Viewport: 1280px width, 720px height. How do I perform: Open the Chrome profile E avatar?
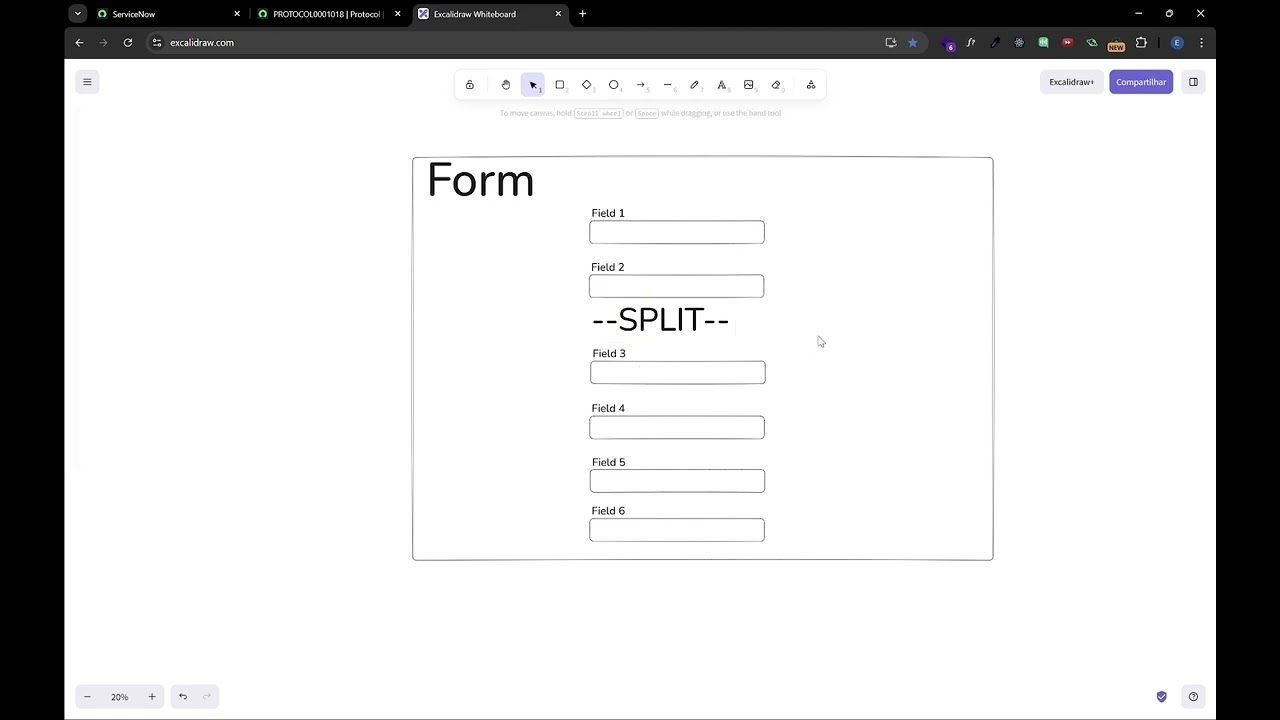tap(1177, 43)
